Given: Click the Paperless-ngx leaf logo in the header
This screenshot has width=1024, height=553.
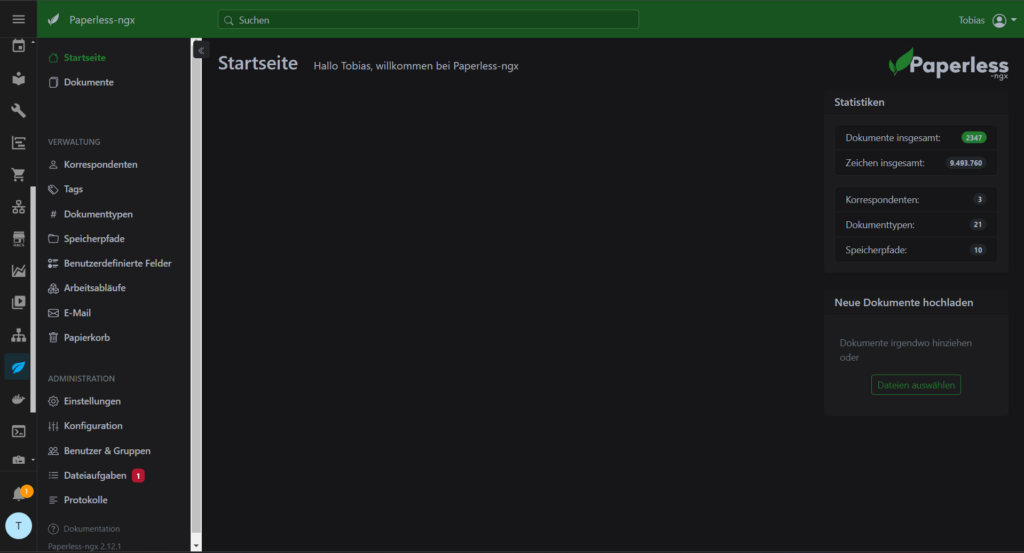Looking at the screenshot, I should pos(54,20).
